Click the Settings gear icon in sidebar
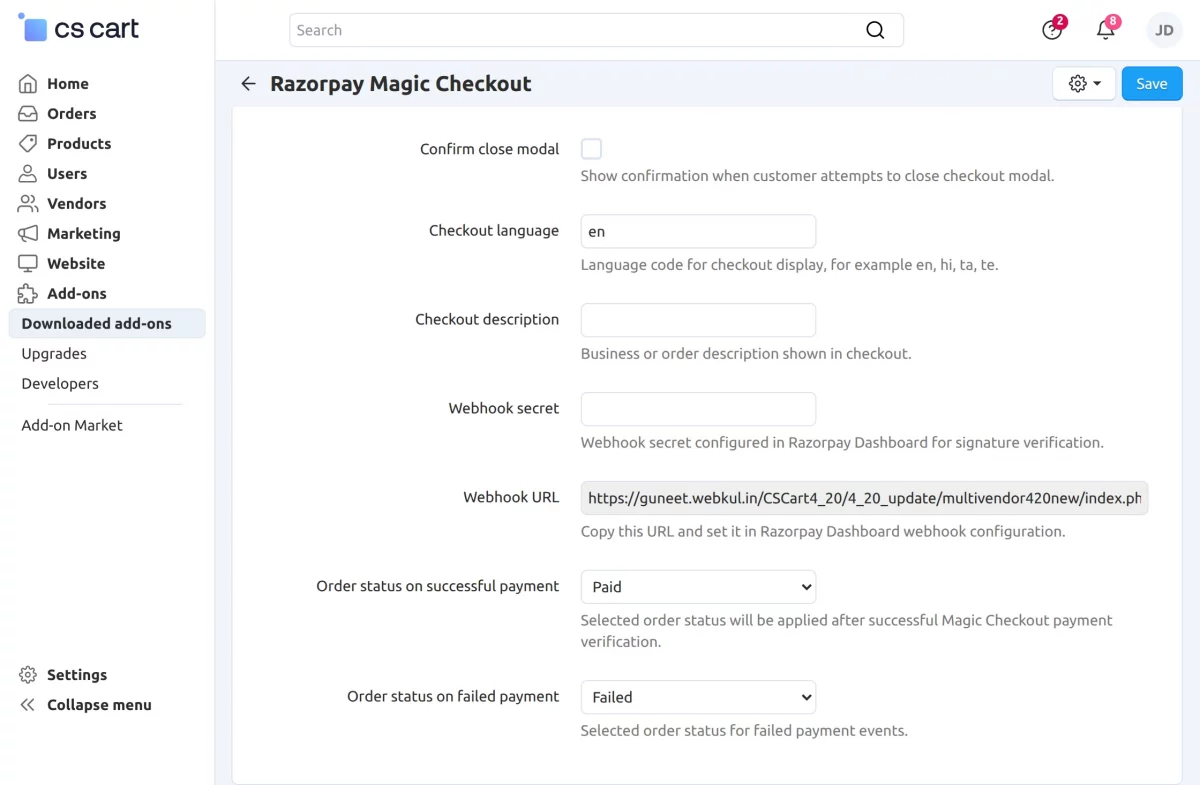Viewport: 1200px width, 785px height. 29,675
